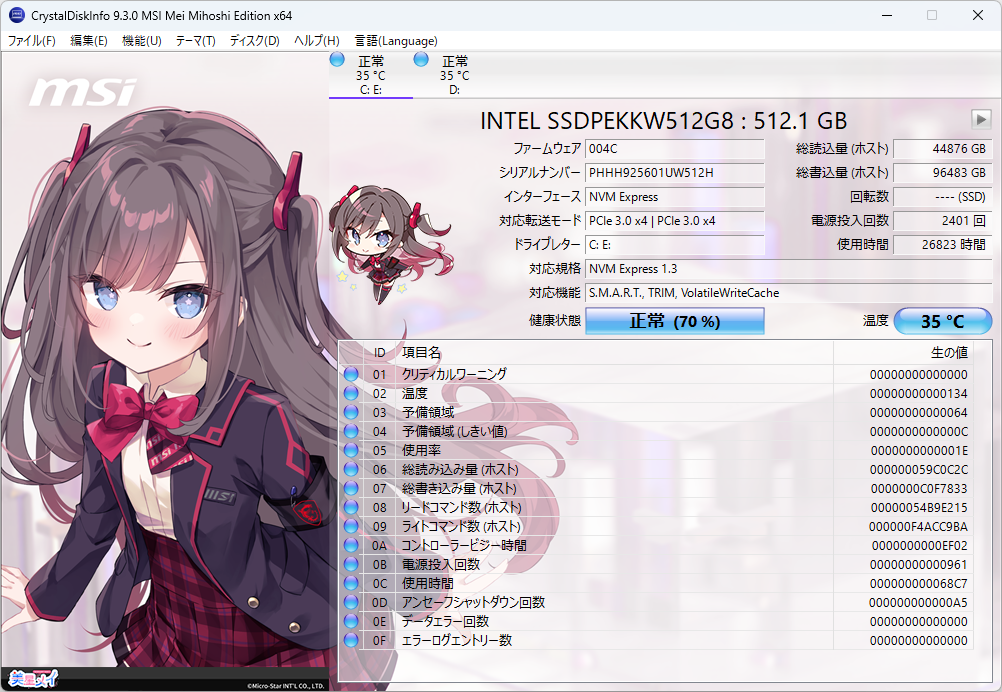Click the 35 °C temperature button
This screenshot has width=1002, height=692.
pos(941,321)
